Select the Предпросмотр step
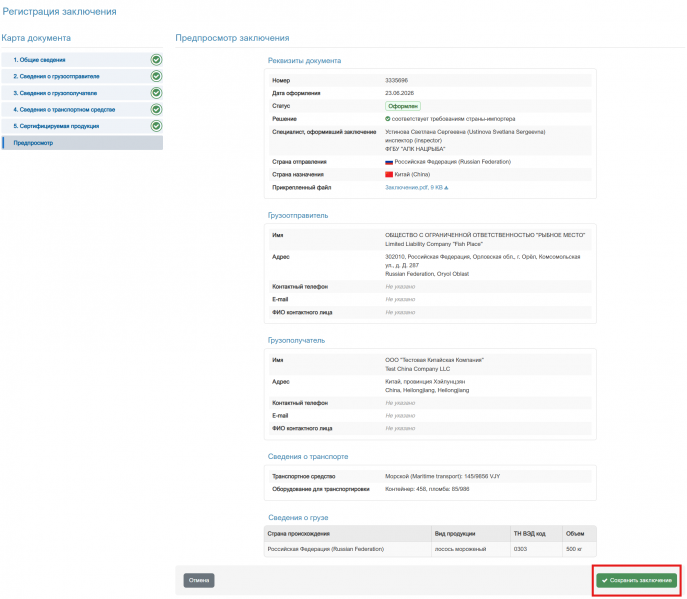This screenshot has width=687, height=599. [82, 143]
